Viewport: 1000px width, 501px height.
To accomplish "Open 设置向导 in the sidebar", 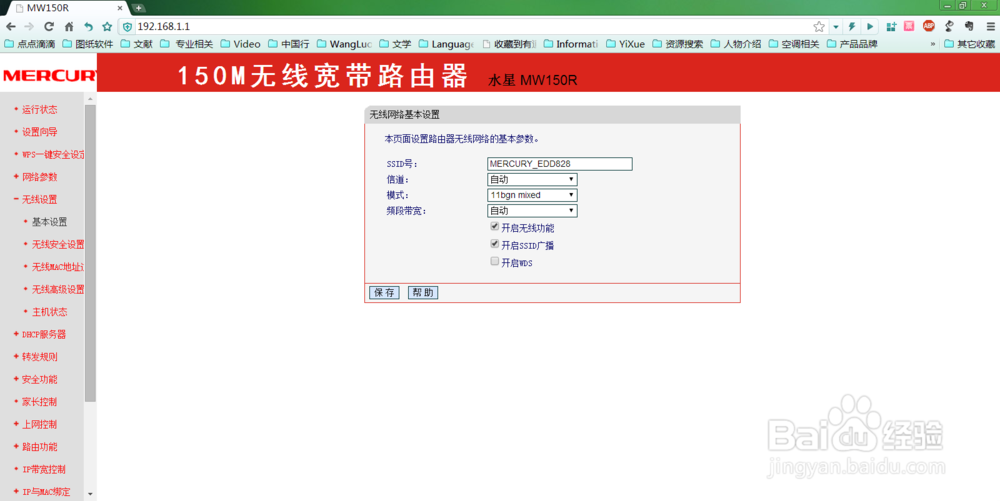I will coord(40,132).
